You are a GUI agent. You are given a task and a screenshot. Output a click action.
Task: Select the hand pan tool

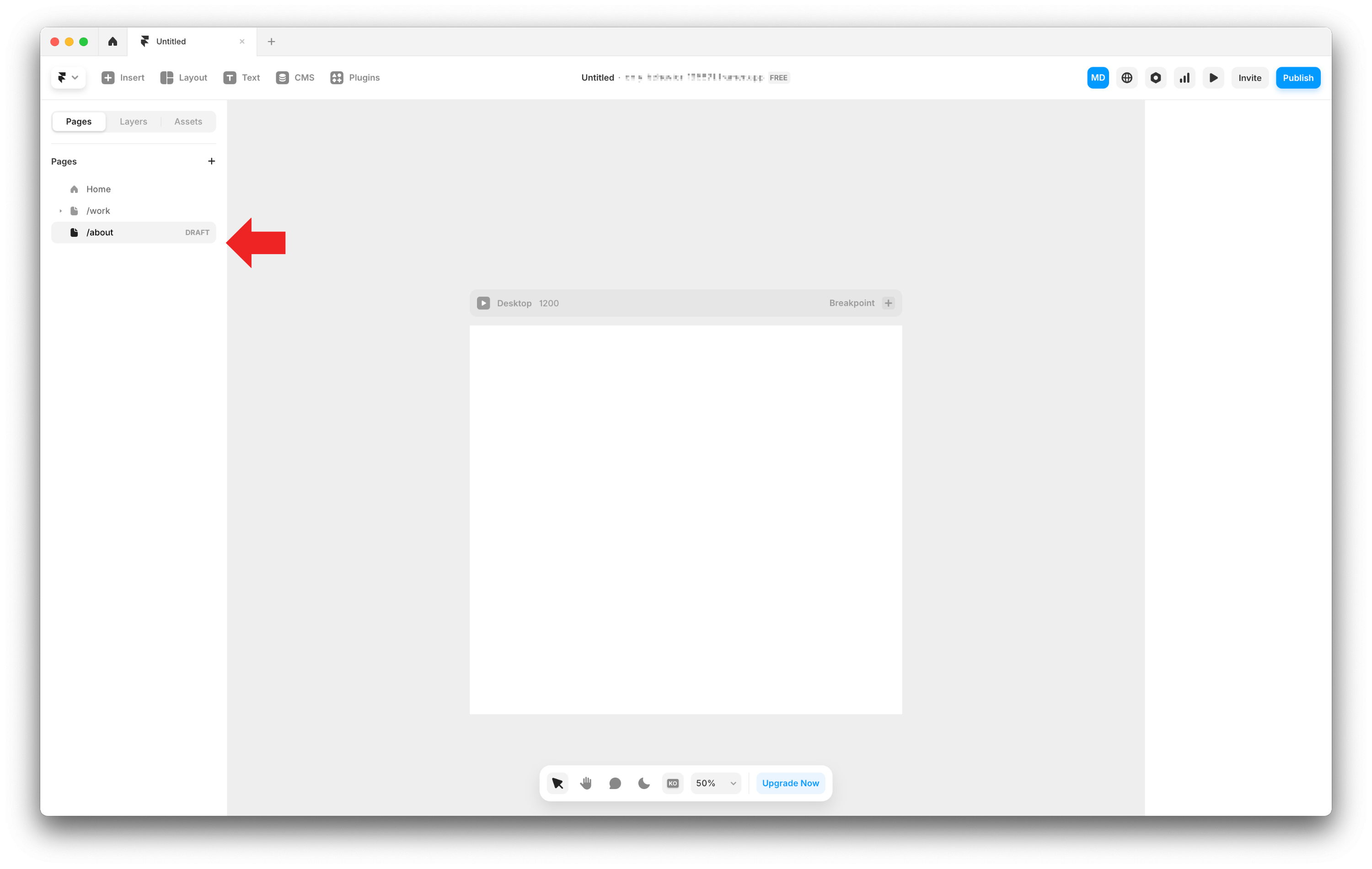586,783
